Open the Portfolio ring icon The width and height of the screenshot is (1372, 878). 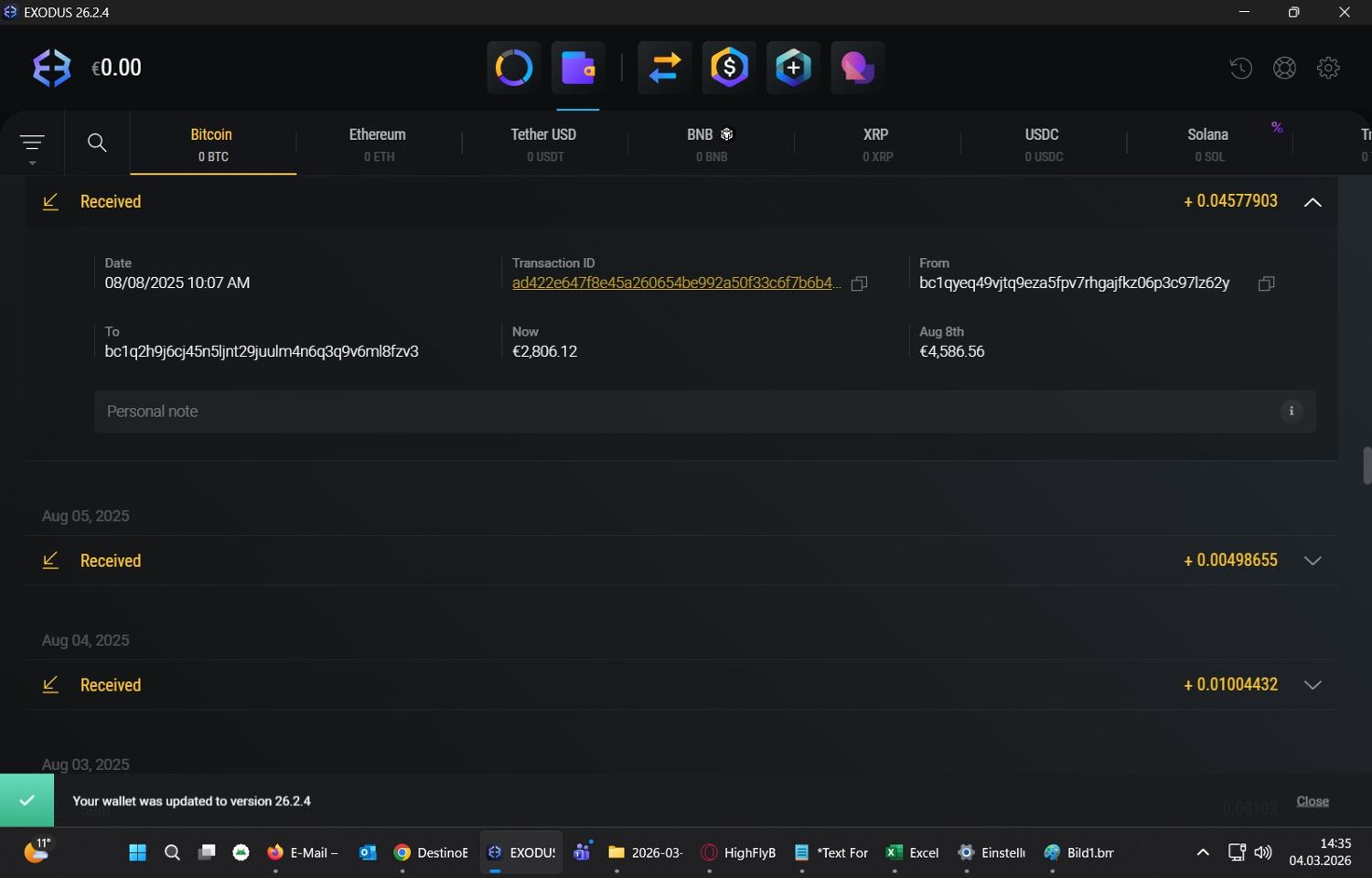[x=513, y=68]
